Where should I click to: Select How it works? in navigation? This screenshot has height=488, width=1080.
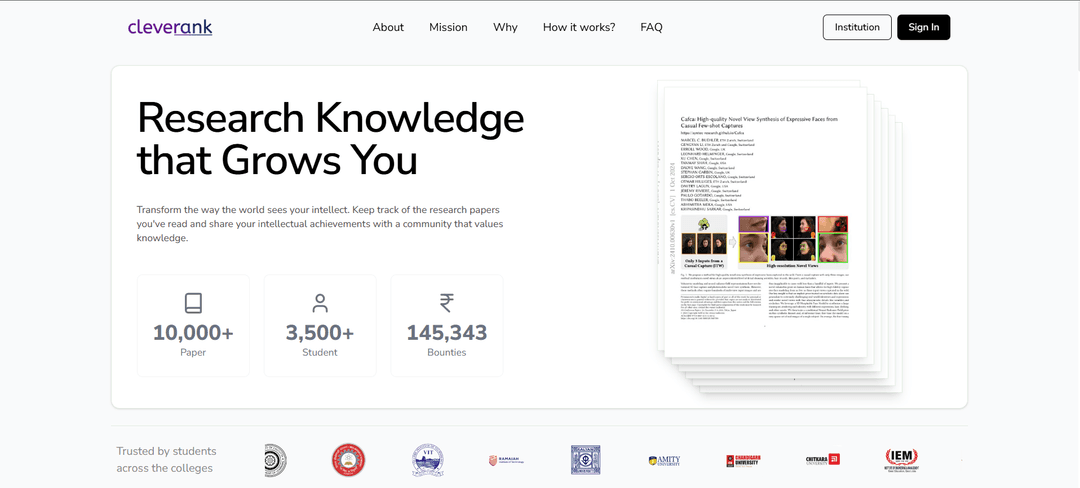(579, 28)
